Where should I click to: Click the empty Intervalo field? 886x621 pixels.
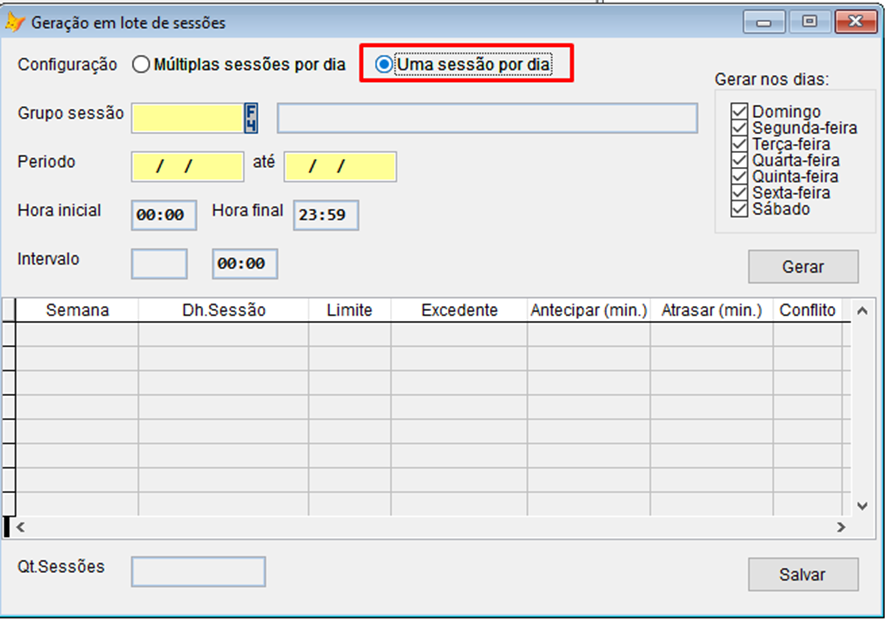tap(159, 264)
